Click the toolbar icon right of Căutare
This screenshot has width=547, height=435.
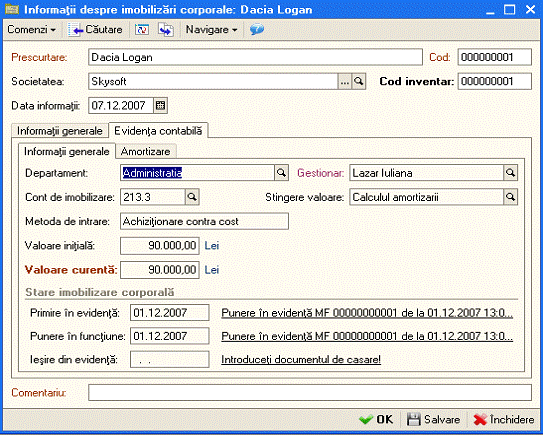click(142, 30)
